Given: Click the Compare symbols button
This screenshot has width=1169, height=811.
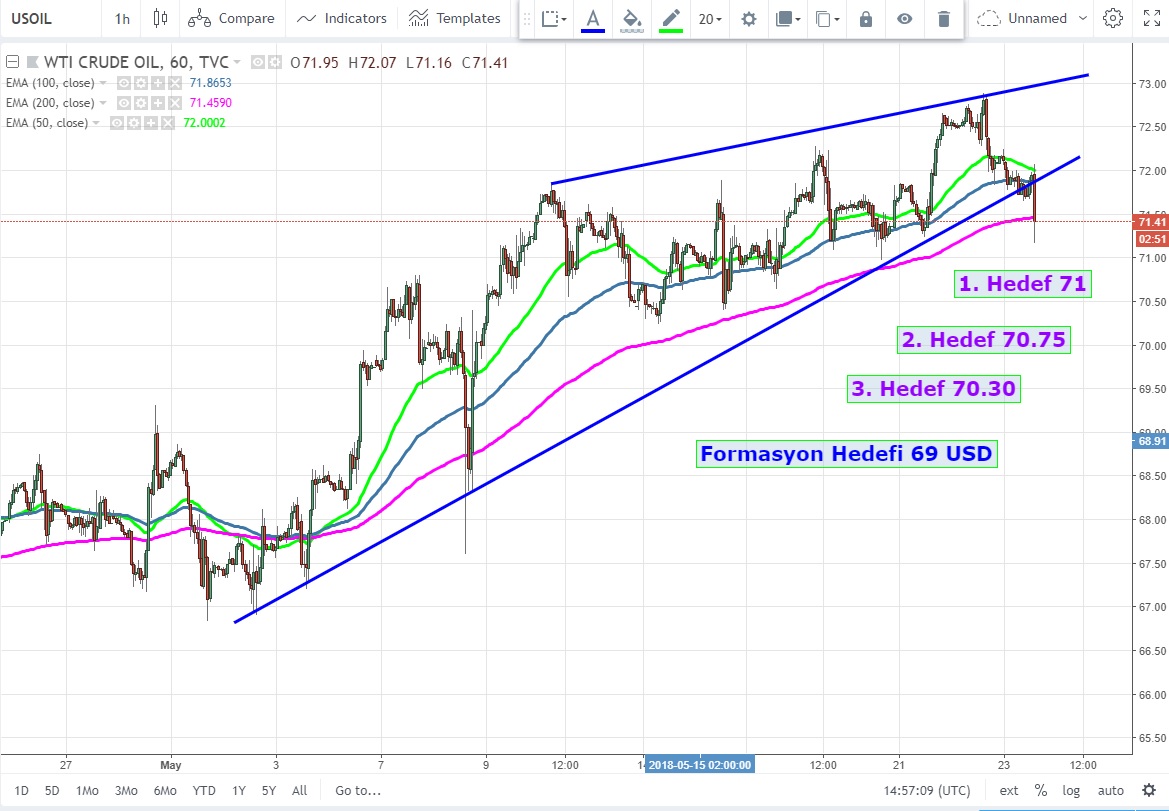Looking at the screenshot, I should tap(231, 18).
